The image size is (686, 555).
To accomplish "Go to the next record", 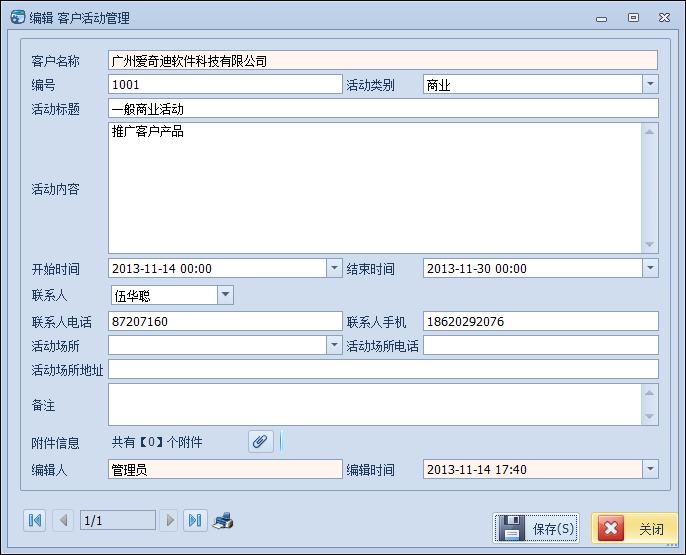I will click(x=170, y=520).
